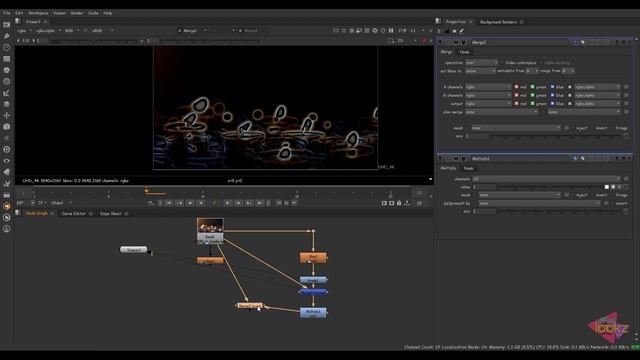The height and width of the screenshot is (360, 640).
Task: Click the pencil icon in Properties toolbar
Action: pos(462,31)
